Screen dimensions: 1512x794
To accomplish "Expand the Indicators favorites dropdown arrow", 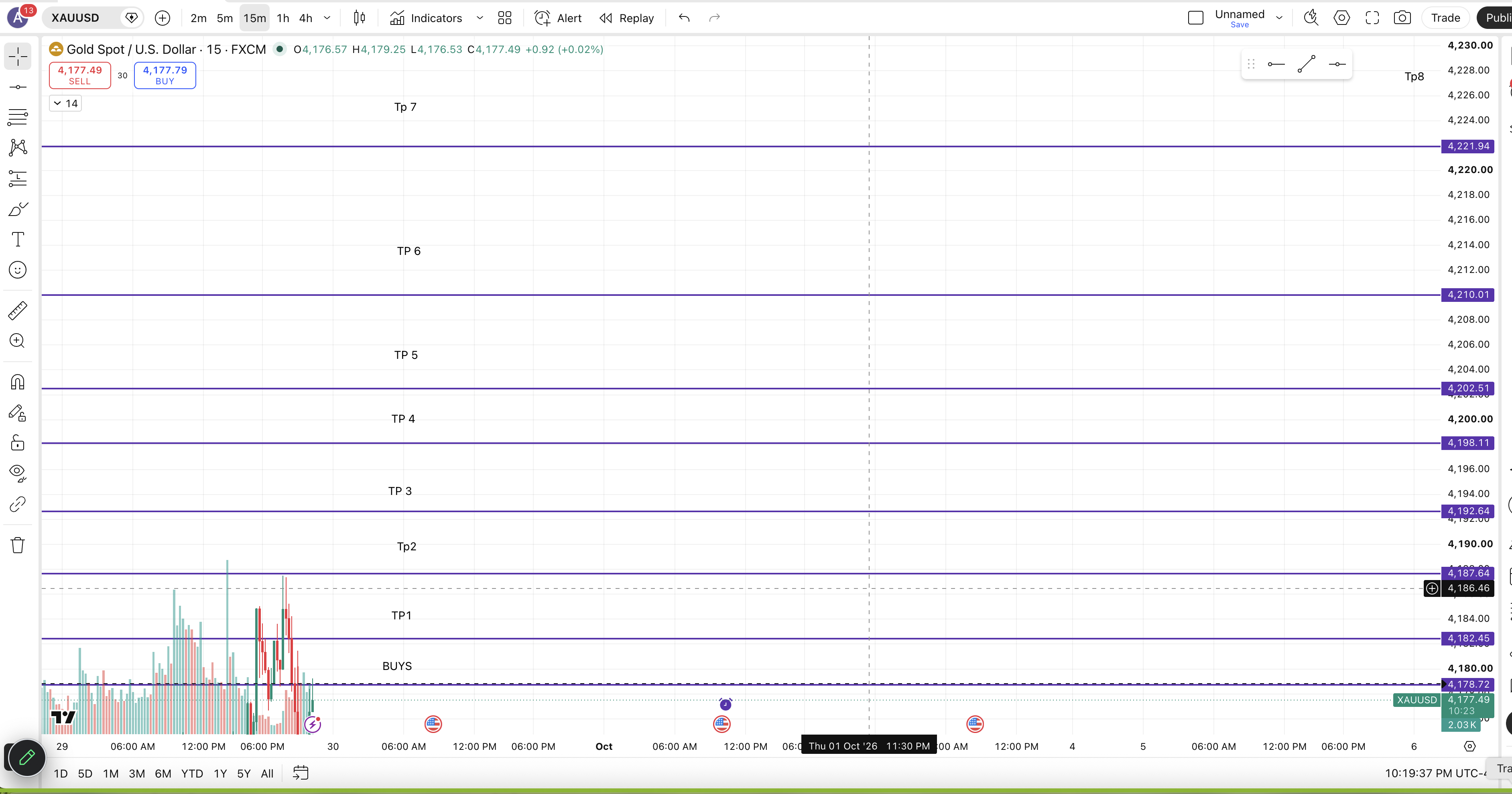I will tap(480, 18).
